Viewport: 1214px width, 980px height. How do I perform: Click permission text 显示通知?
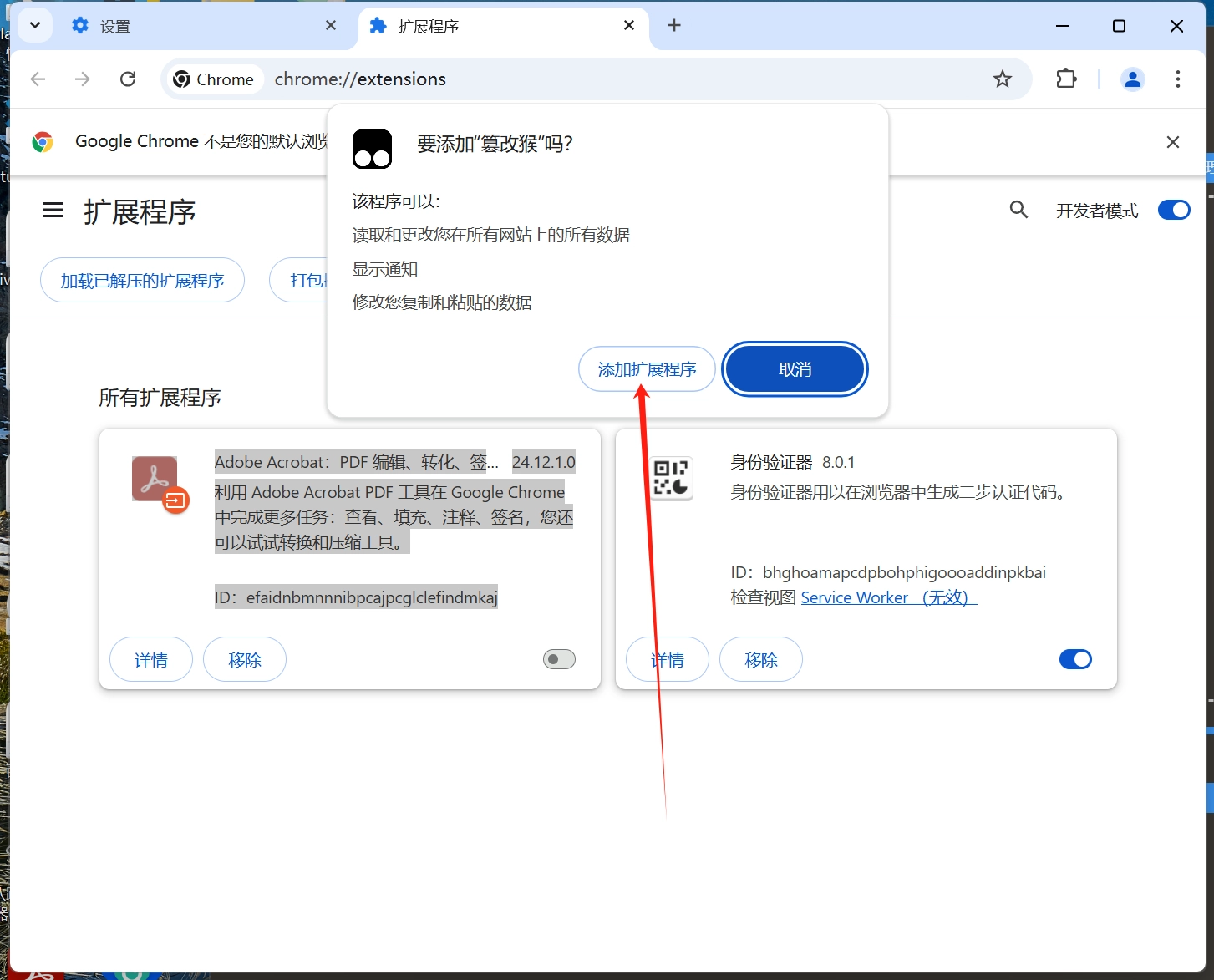[385, 269]
